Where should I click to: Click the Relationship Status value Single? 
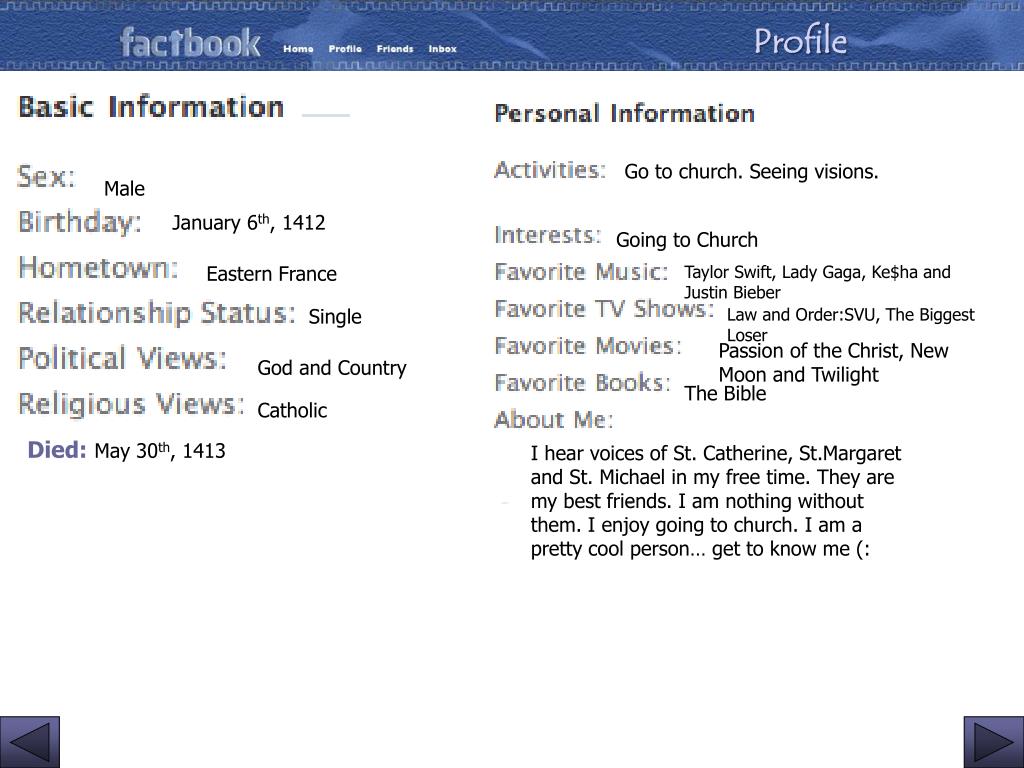(335, 317)
